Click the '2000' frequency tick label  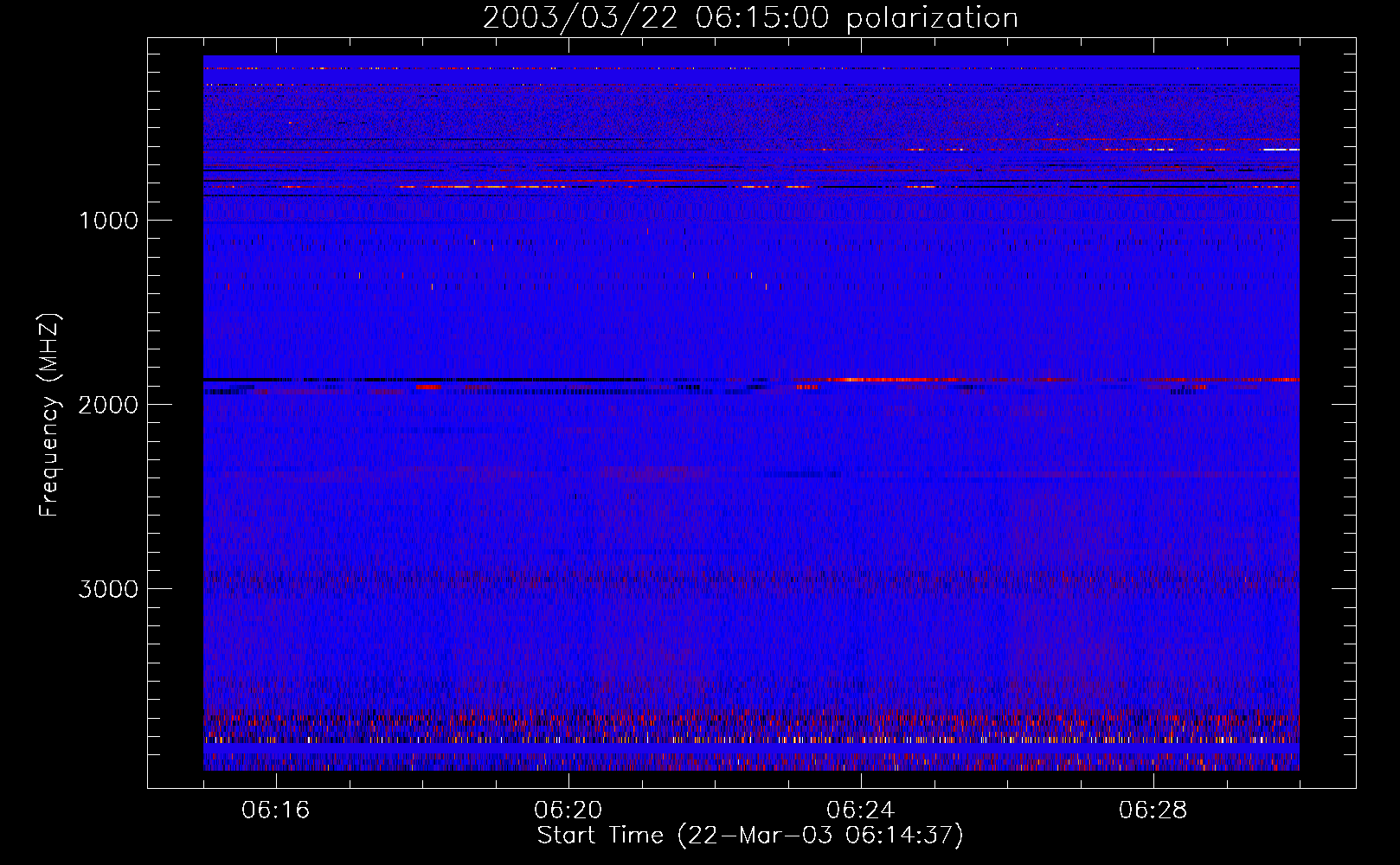point(108,405)
